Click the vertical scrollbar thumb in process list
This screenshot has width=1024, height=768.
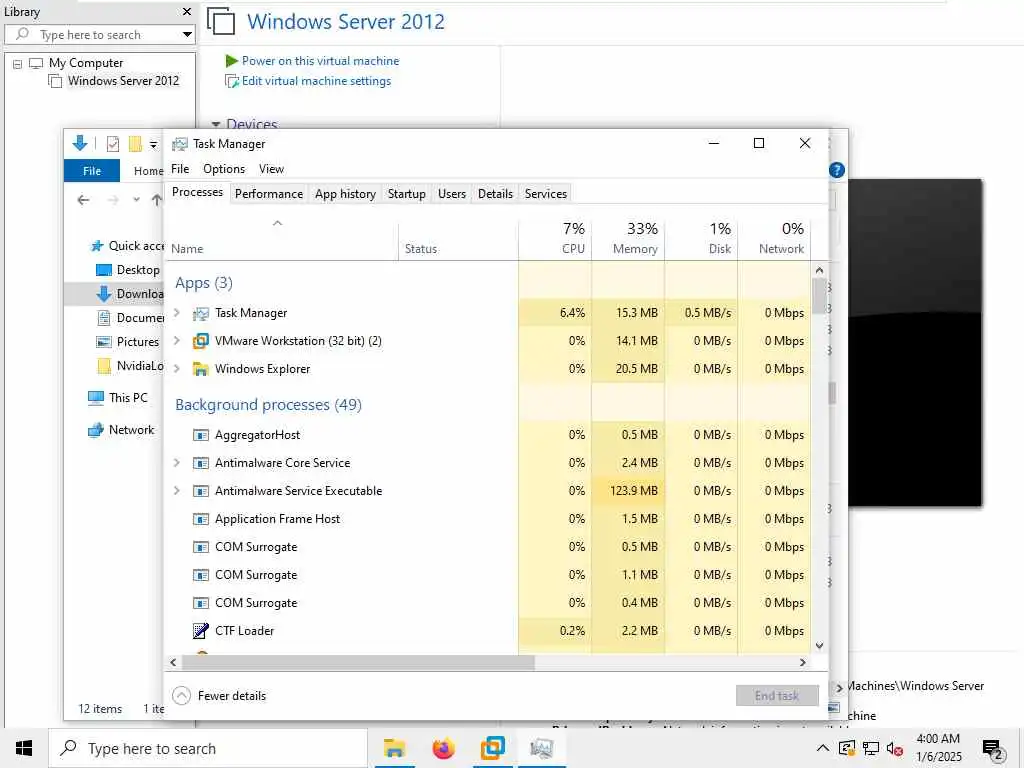[820, 296]
